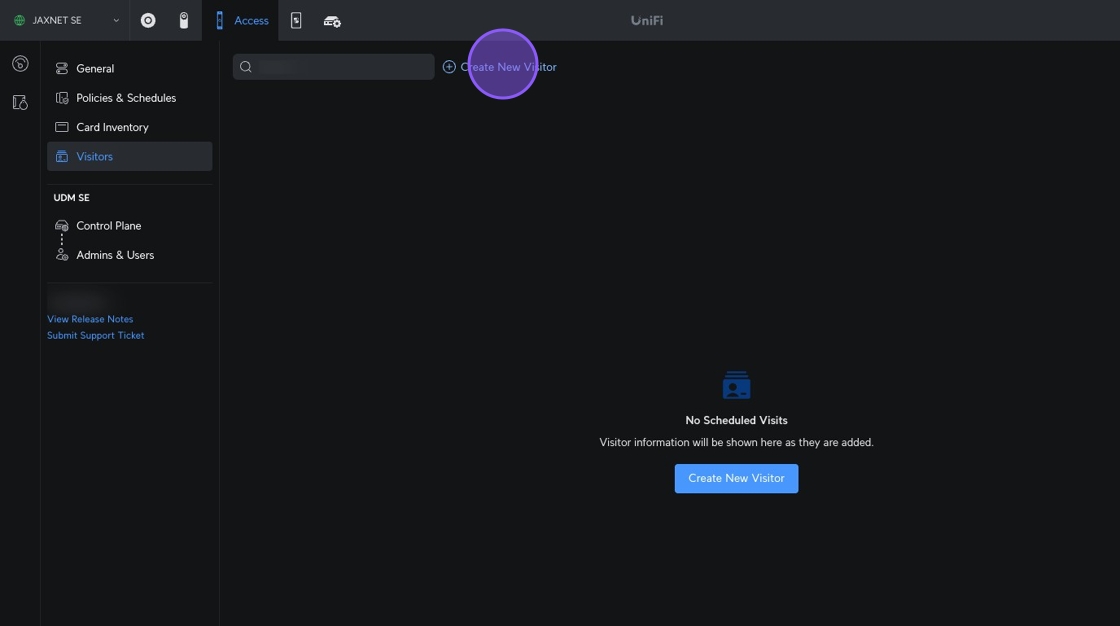The width and height of the screenshot is (1120, 626).
Task: Click the door policy icon in left rail
Action: [20, 102]
